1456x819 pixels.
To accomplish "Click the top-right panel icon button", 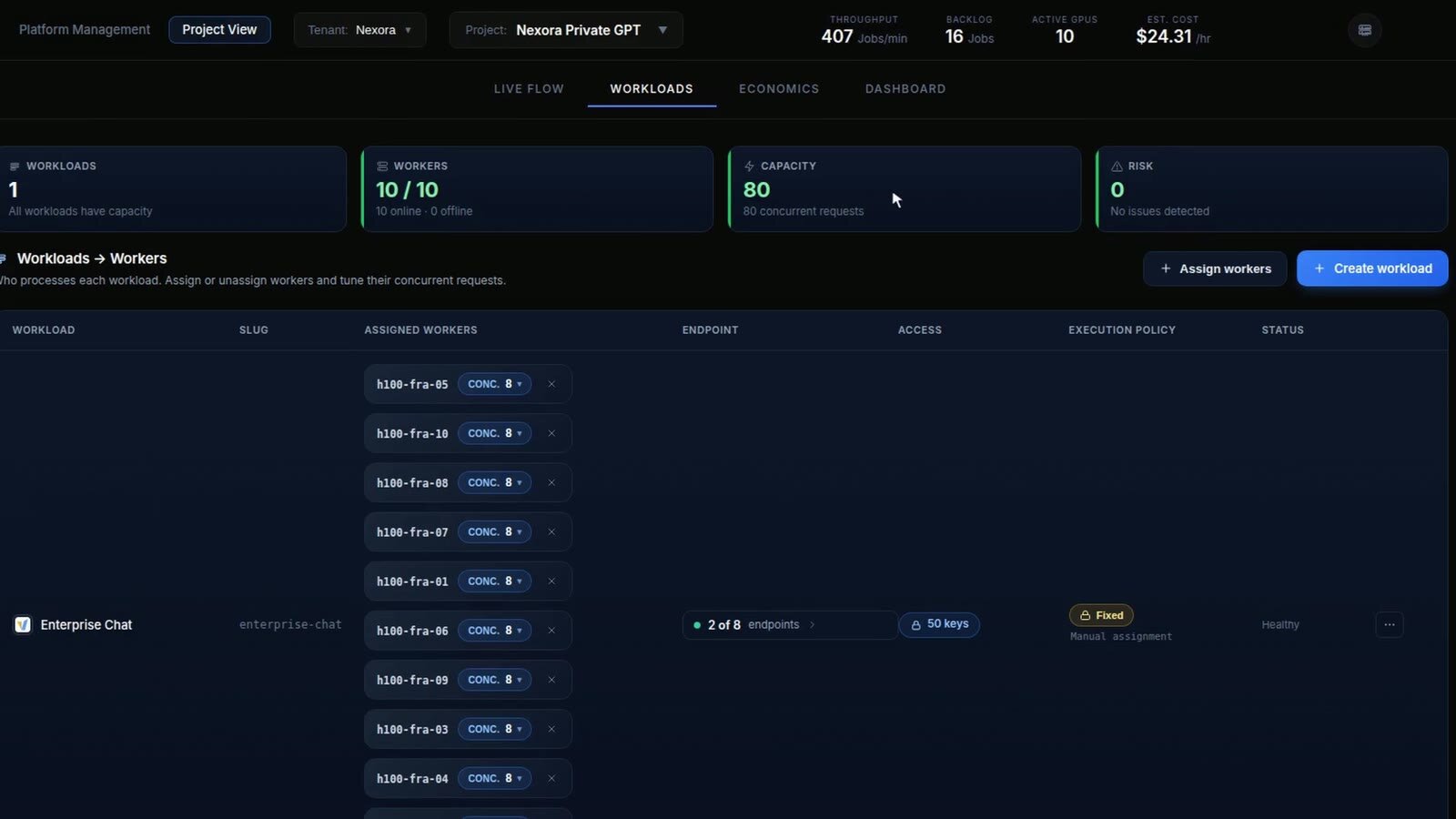I will (1364, 30).
